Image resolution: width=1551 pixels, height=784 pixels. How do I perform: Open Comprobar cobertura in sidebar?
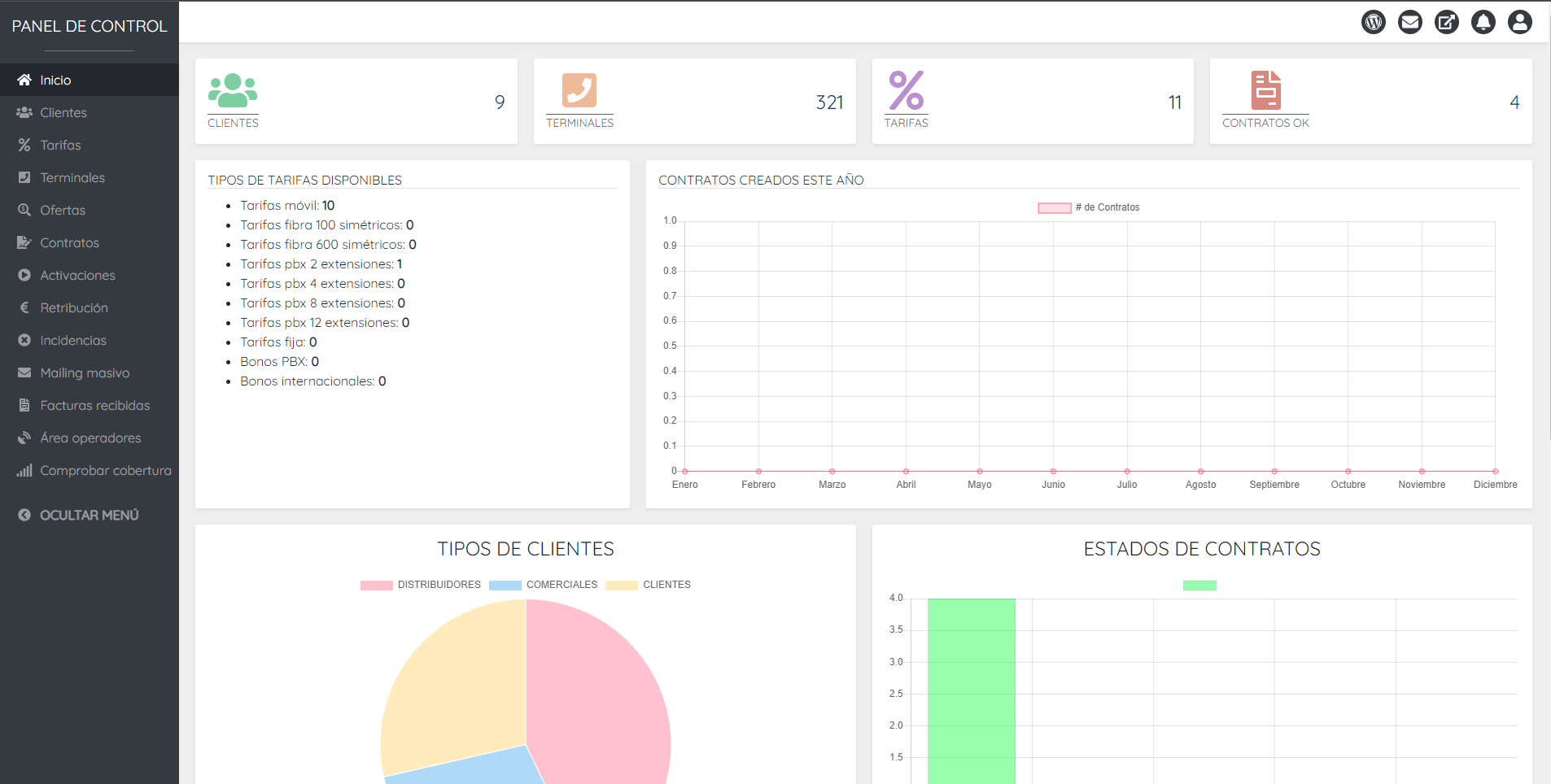click(90, 470)
